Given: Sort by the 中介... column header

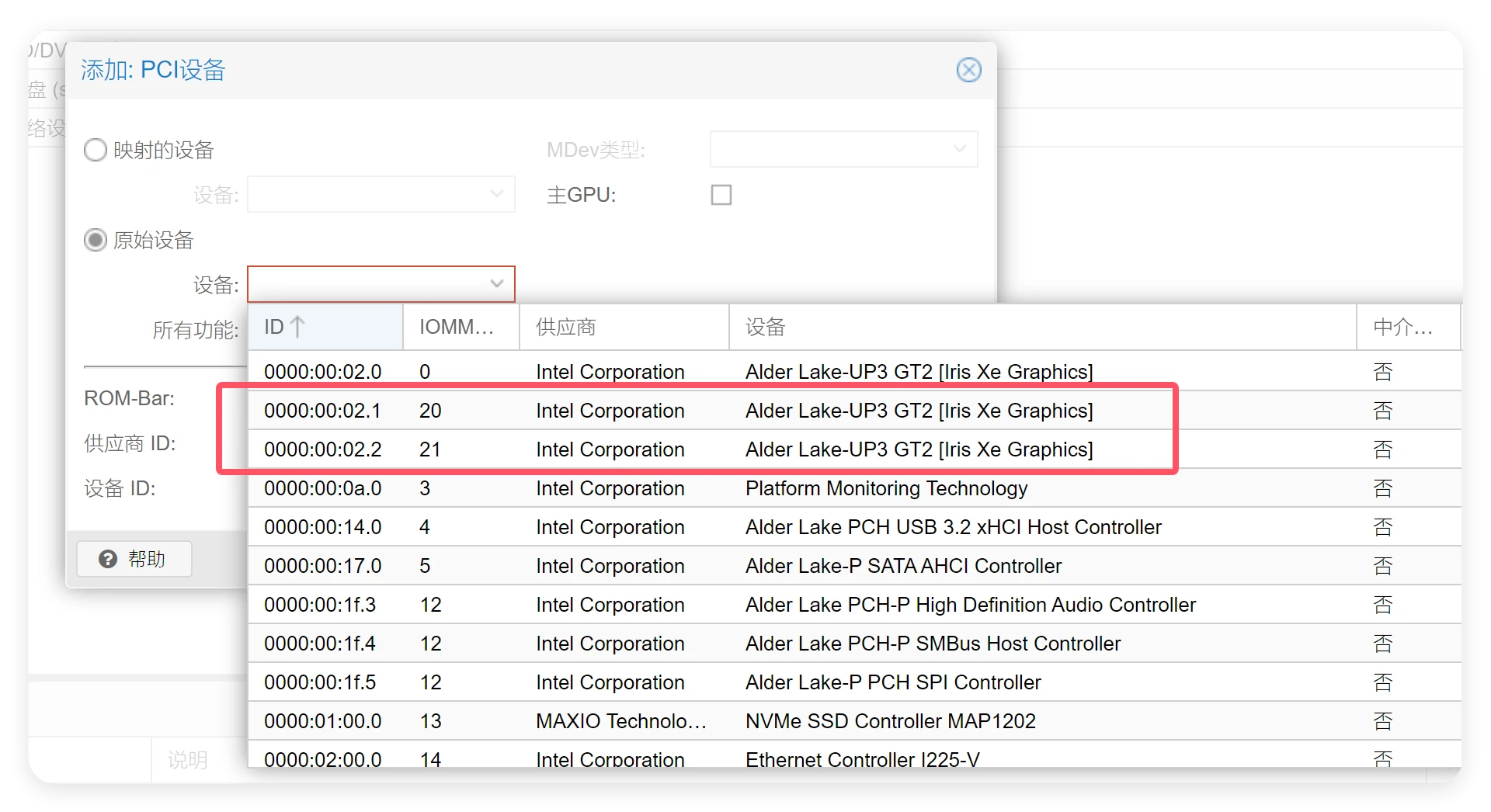Looking at the screenshot, I should pos(1409,327).
